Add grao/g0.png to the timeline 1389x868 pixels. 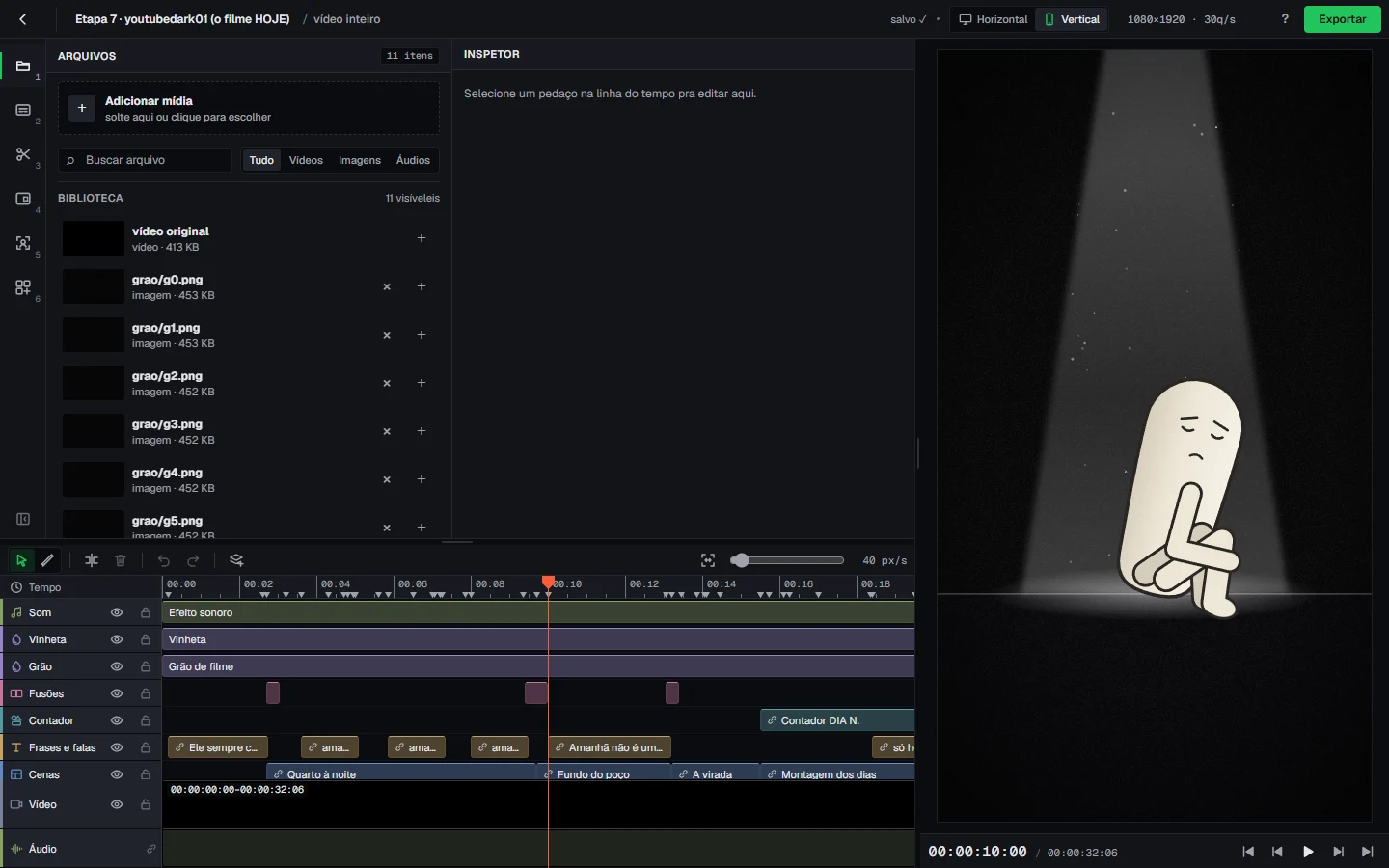(422, 286)
